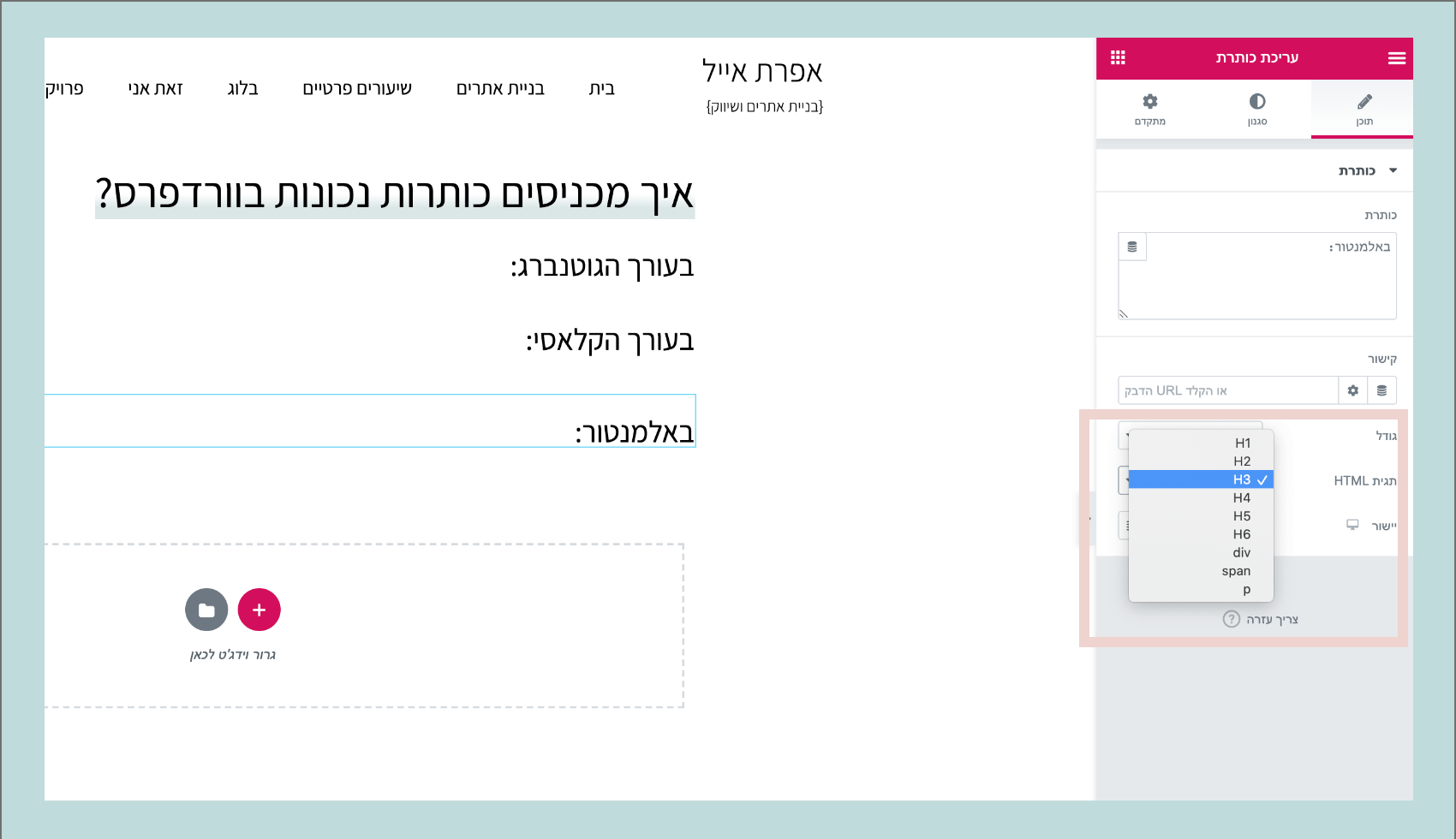Click the site title אפרת אייל
This screenshot has height=839, width=1456.
coord(762,71)
